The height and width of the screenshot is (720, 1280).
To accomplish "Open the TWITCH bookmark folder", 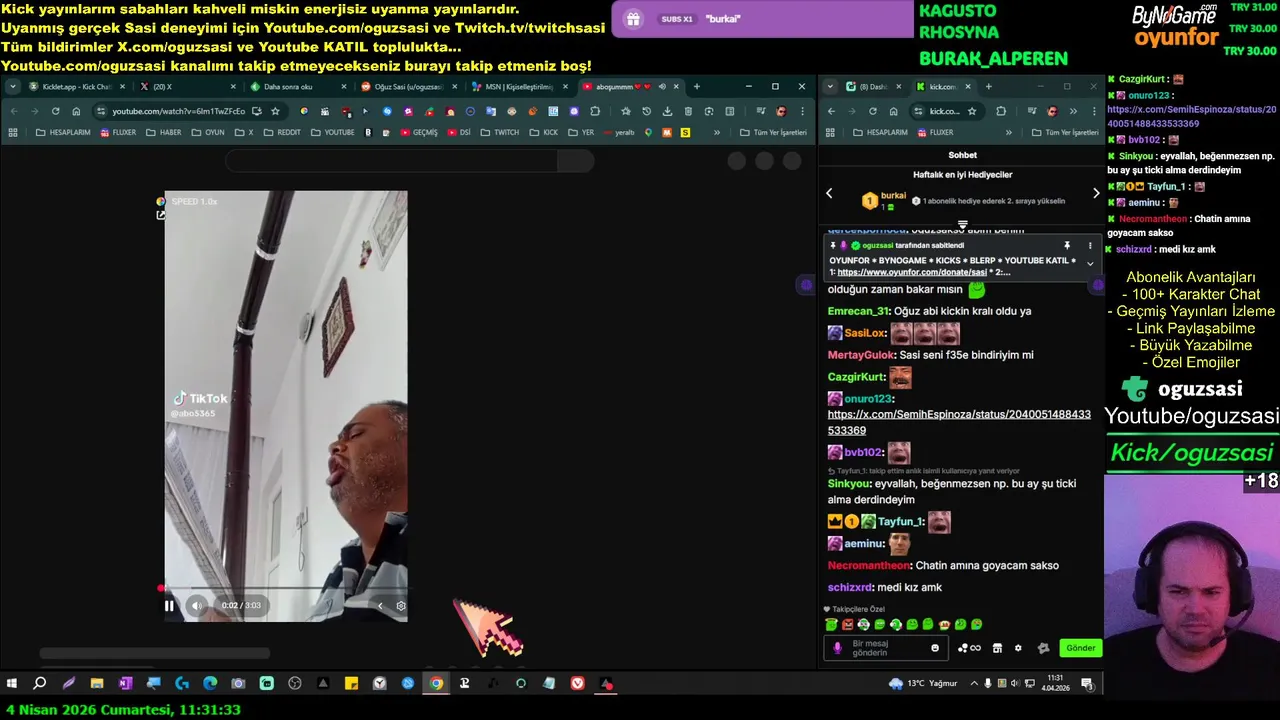I will 500,132.
